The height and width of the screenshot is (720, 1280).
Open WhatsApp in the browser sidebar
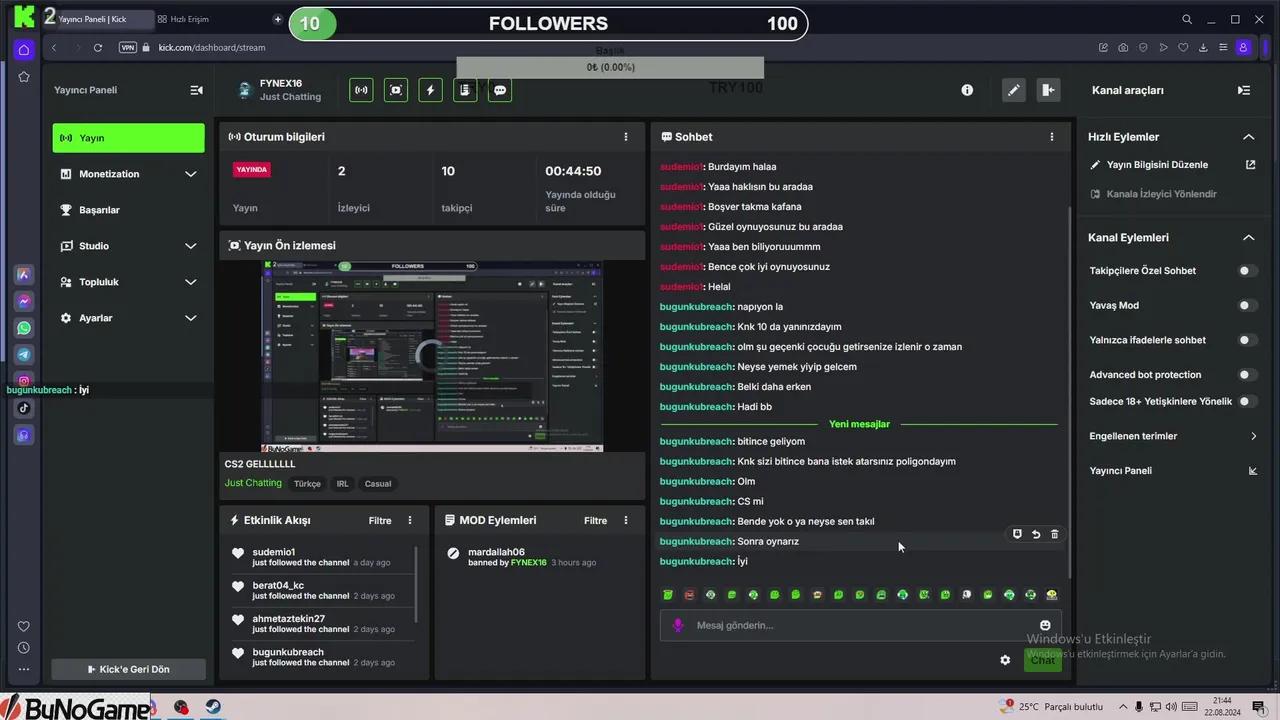24,328
